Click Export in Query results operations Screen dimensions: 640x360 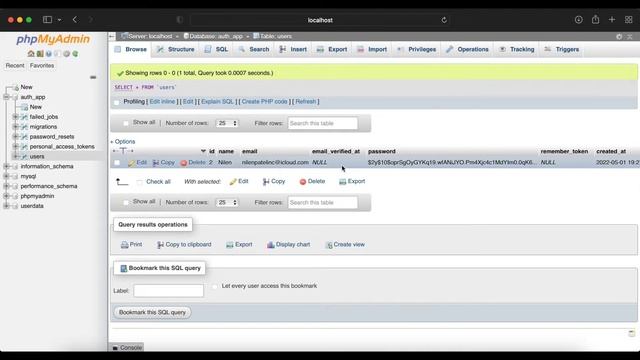click(239, 244)
